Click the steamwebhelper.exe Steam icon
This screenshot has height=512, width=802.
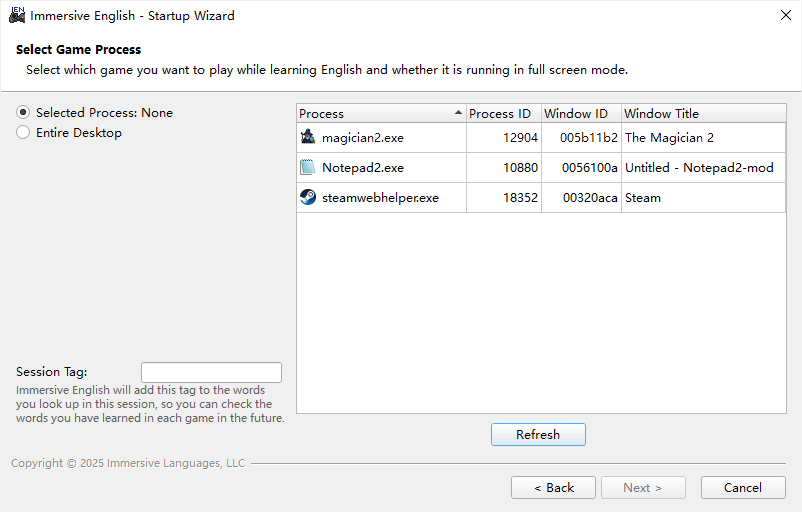(308, 197)
